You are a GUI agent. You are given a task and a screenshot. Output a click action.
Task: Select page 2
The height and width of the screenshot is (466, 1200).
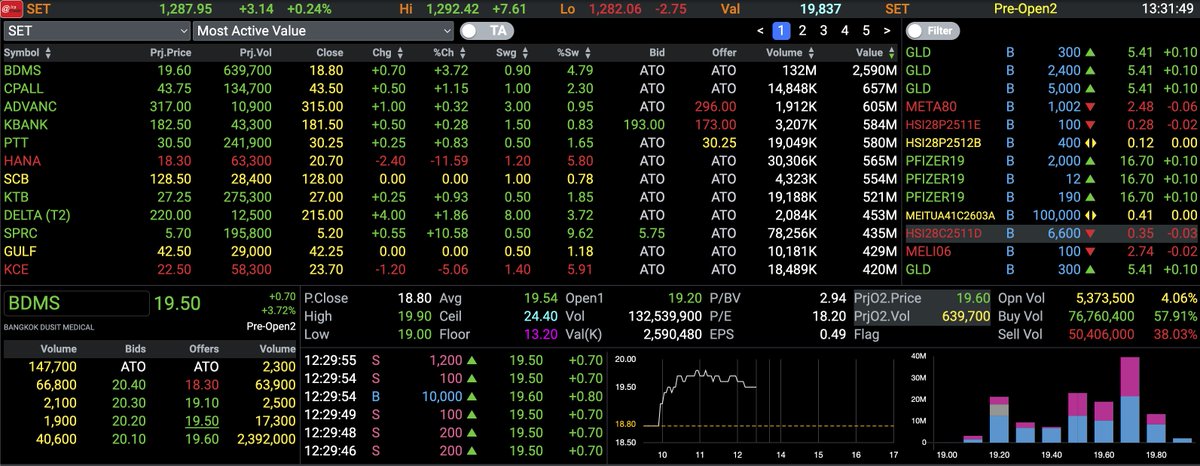click(803, 31)
